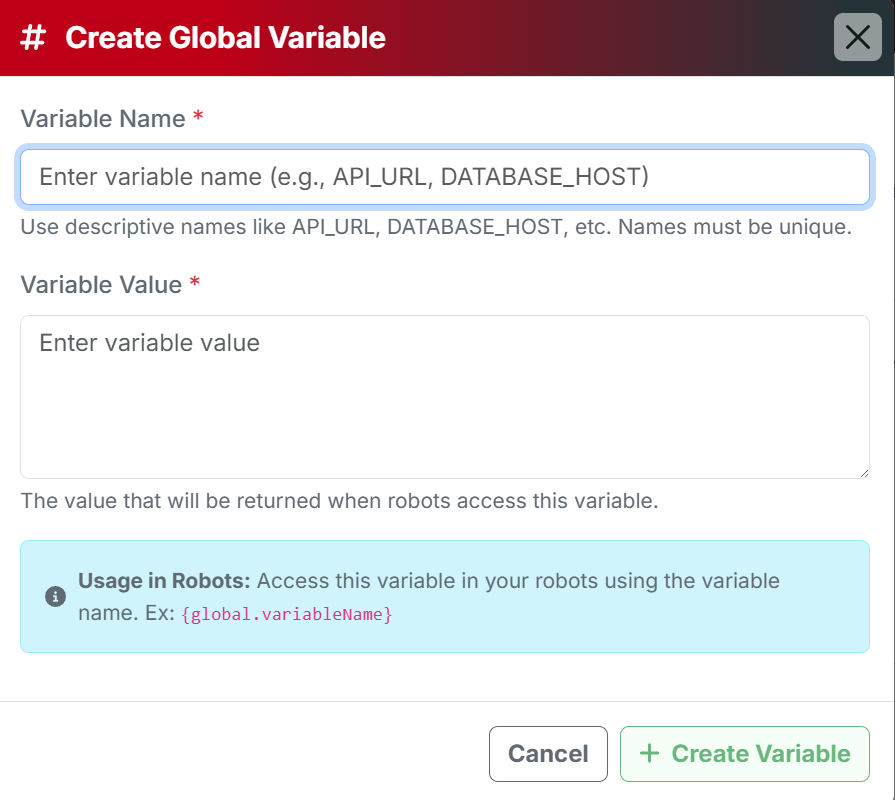Click the Variable Name label
This screenshot has height=800, width=895.
coord(103,119)
